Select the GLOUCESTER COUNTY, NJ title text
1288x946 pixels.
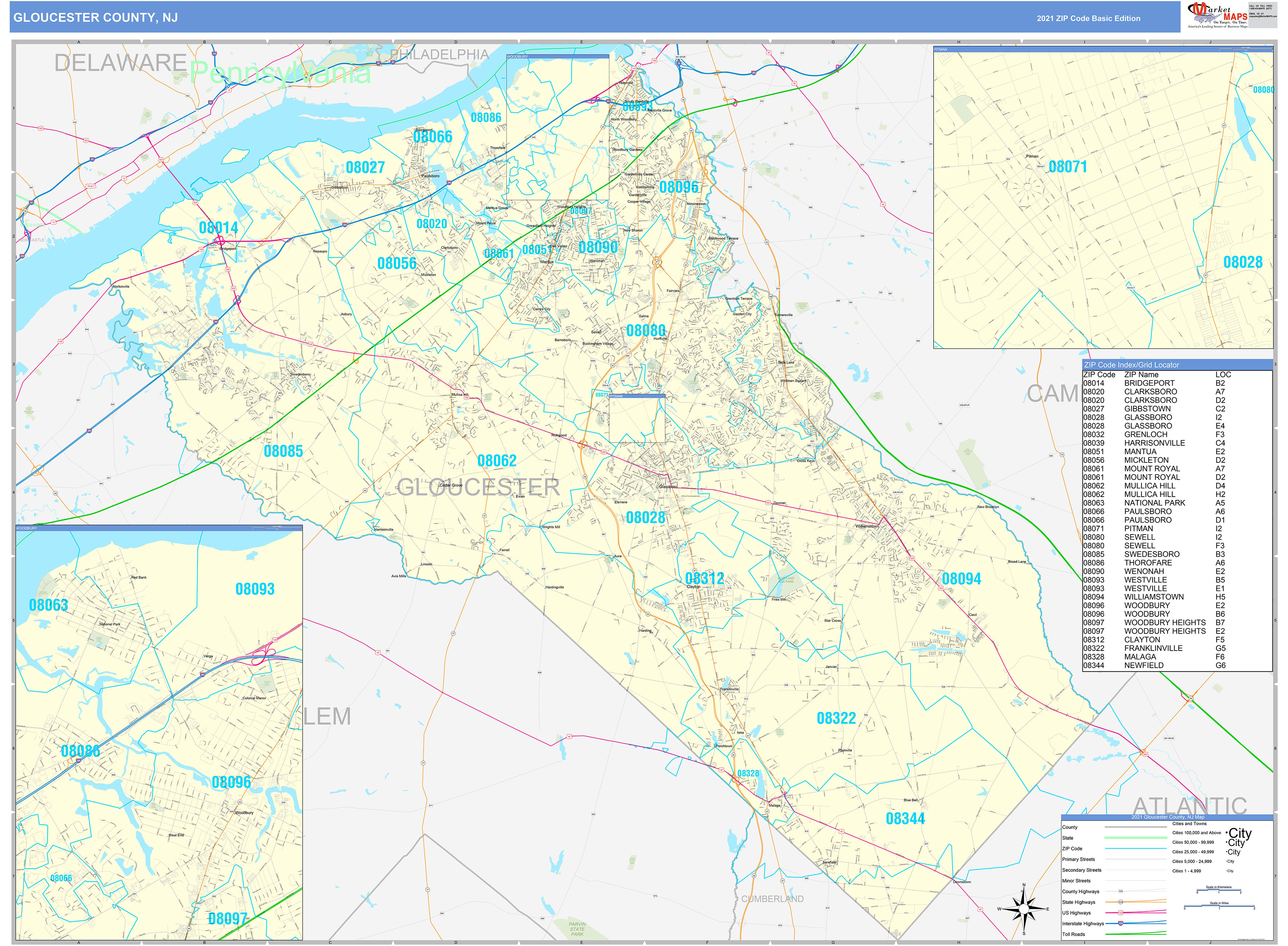point(95,18)
